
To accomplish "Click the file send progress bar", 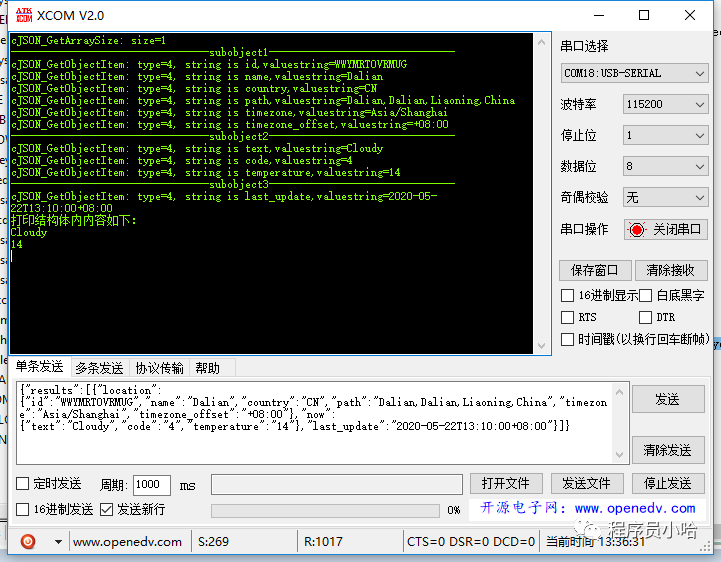I will [325, 510].
